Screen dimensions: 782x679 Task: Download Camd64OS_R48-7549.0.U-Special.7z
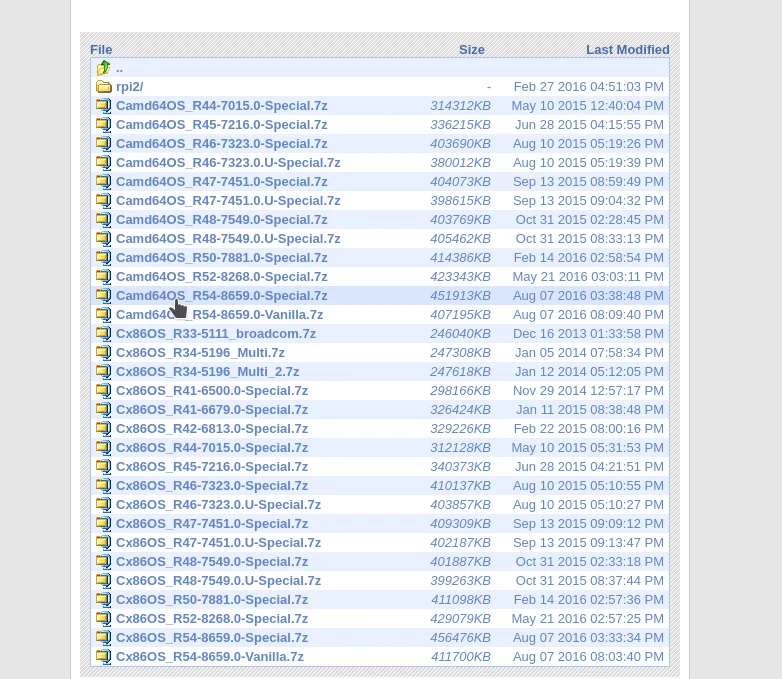[228, 238]
